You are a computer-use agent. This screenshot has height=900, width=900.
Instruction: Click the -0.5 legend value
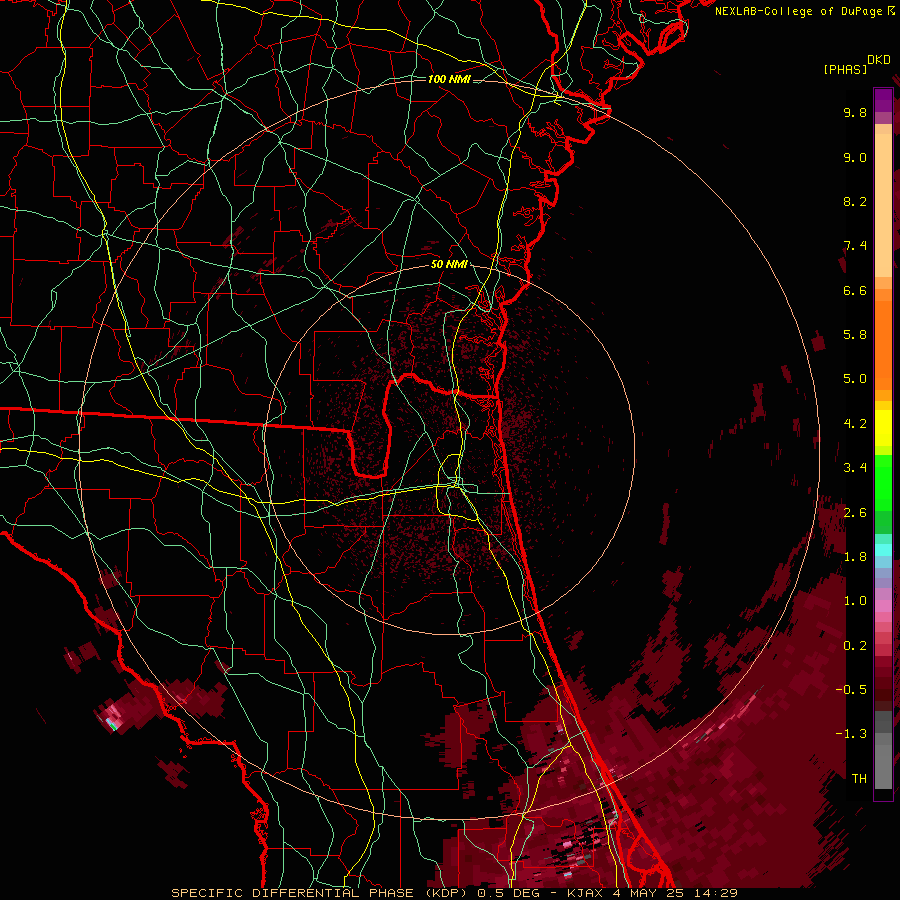tap(851, 690)
